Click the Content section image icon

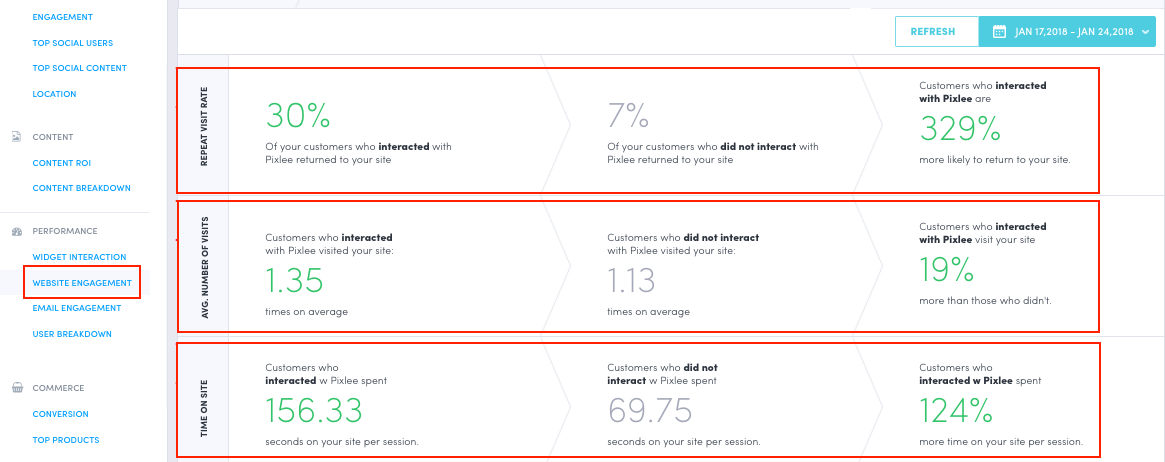16,137
